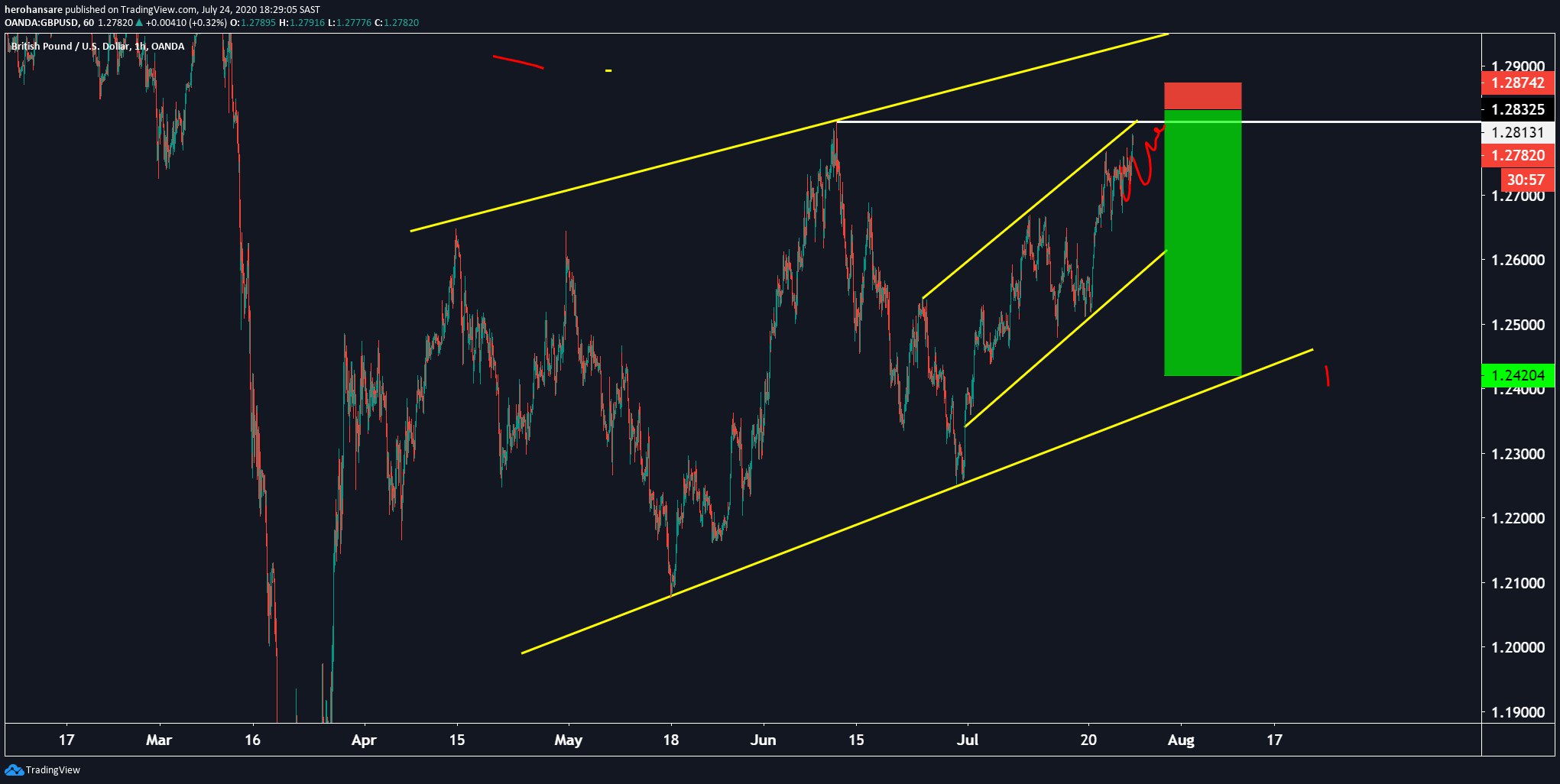Click the 16 date label after Mar

click(x=252, y=740)
